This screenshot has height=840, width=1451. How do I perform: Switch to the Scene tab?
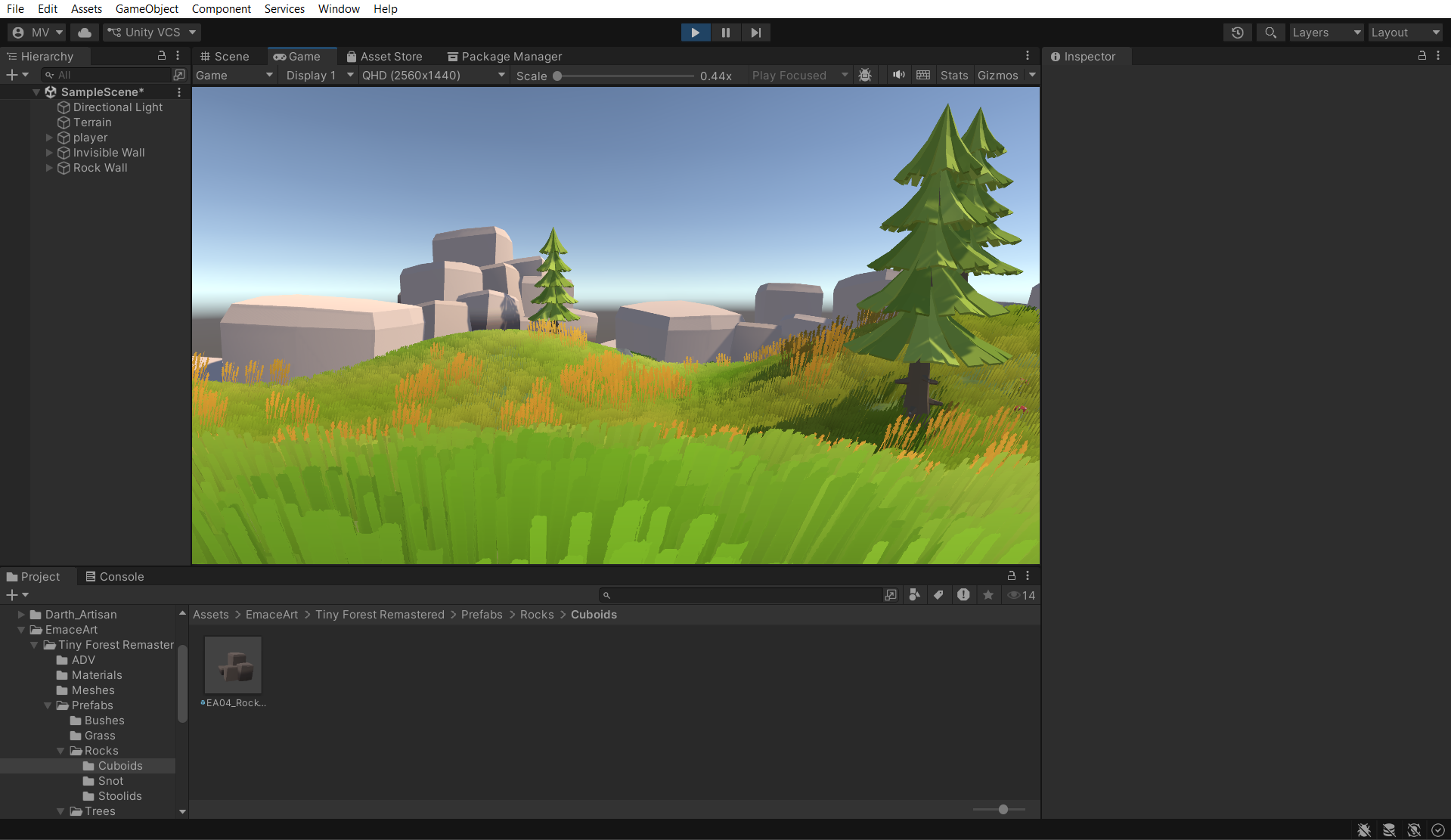click(x=225, y=57)
